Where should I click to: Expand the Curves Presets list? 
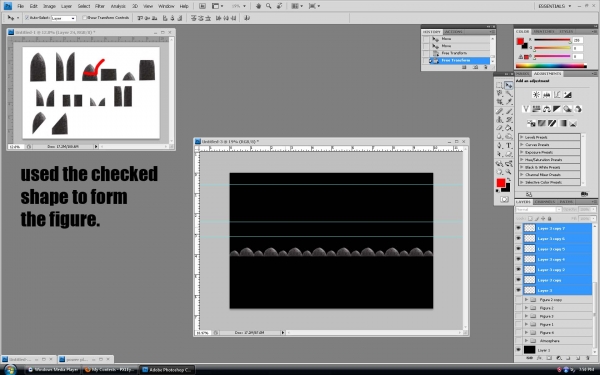(522, 145)
